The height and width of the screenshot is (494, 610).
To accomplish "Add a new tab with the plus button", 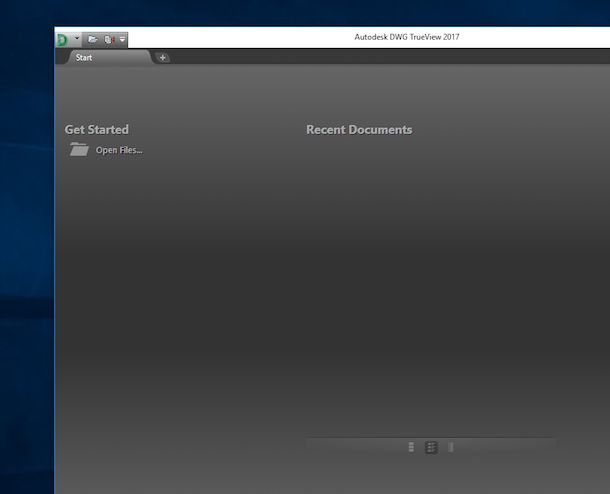I will coord(163,58).
